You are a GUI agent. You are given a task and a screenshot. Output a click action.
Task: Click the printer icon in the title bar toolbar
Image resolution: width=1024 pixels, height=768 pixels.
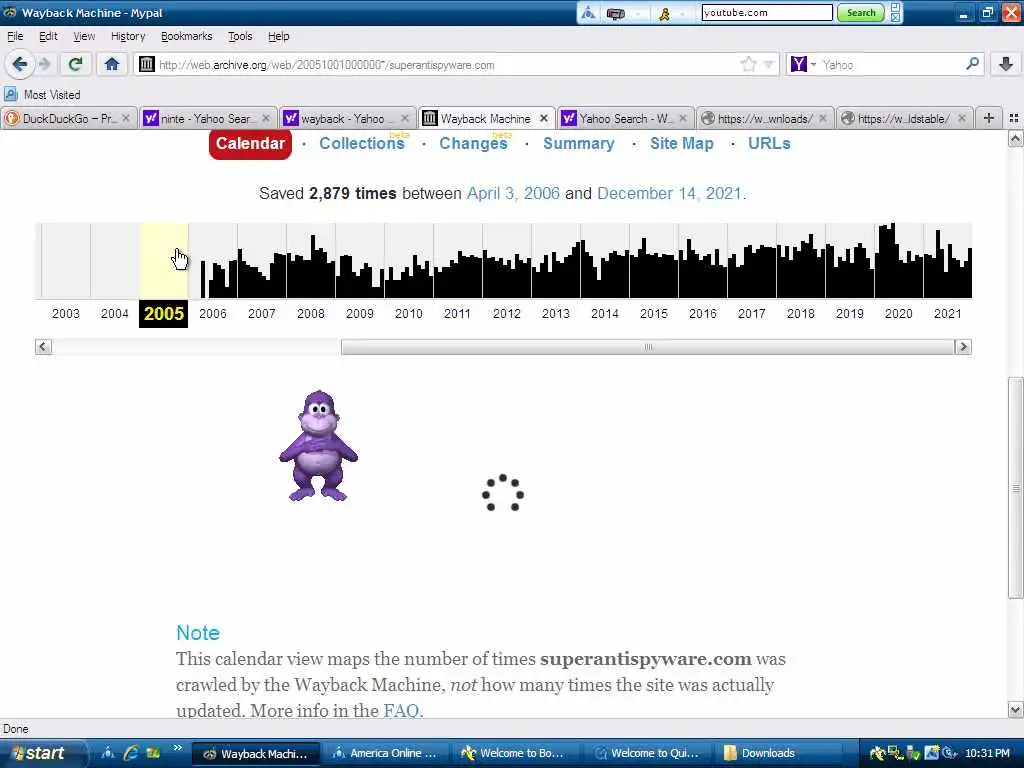[615, 13]
